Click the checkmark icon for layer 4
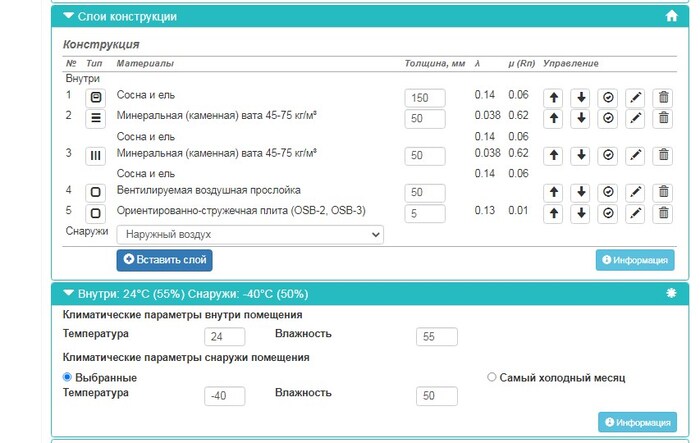 [x=607, y=192]
